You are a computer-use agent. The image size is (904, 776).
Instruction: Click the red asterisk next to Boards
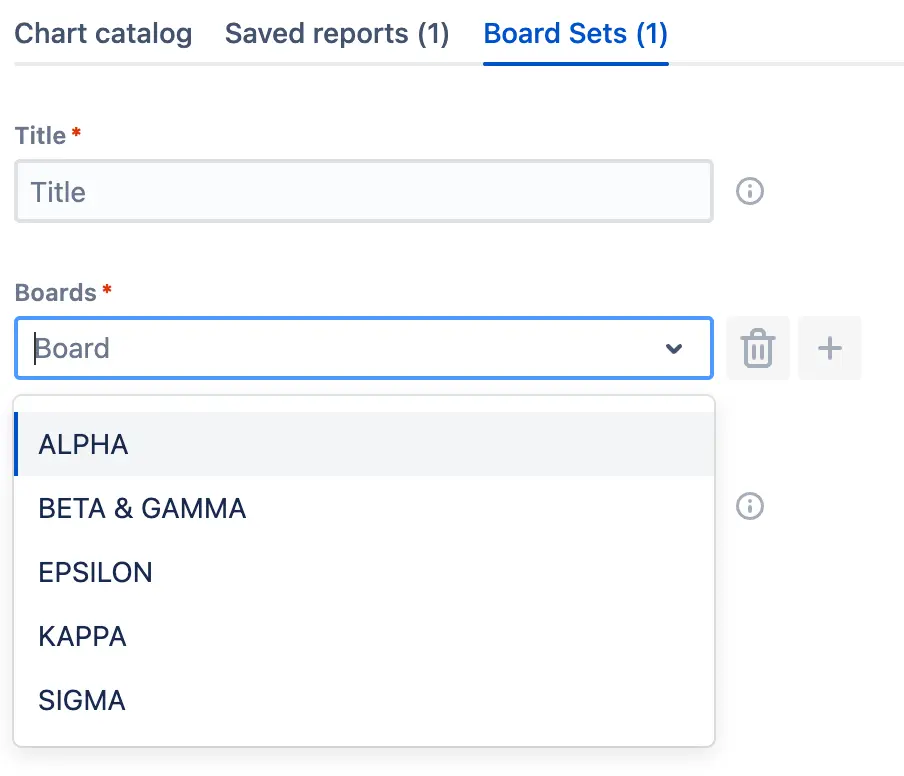tap(107, 289)
